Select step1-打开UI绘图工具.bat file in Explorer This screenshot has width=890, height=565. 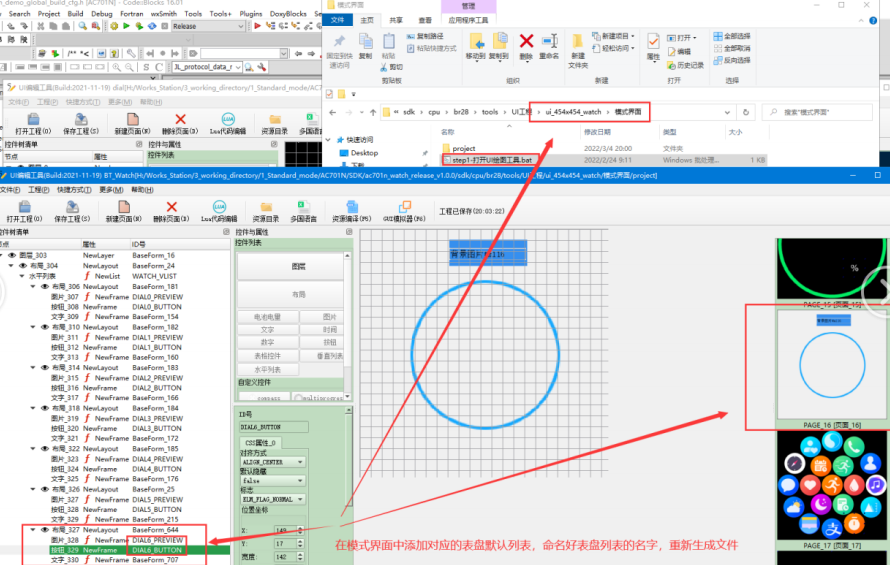click(492, 160)
